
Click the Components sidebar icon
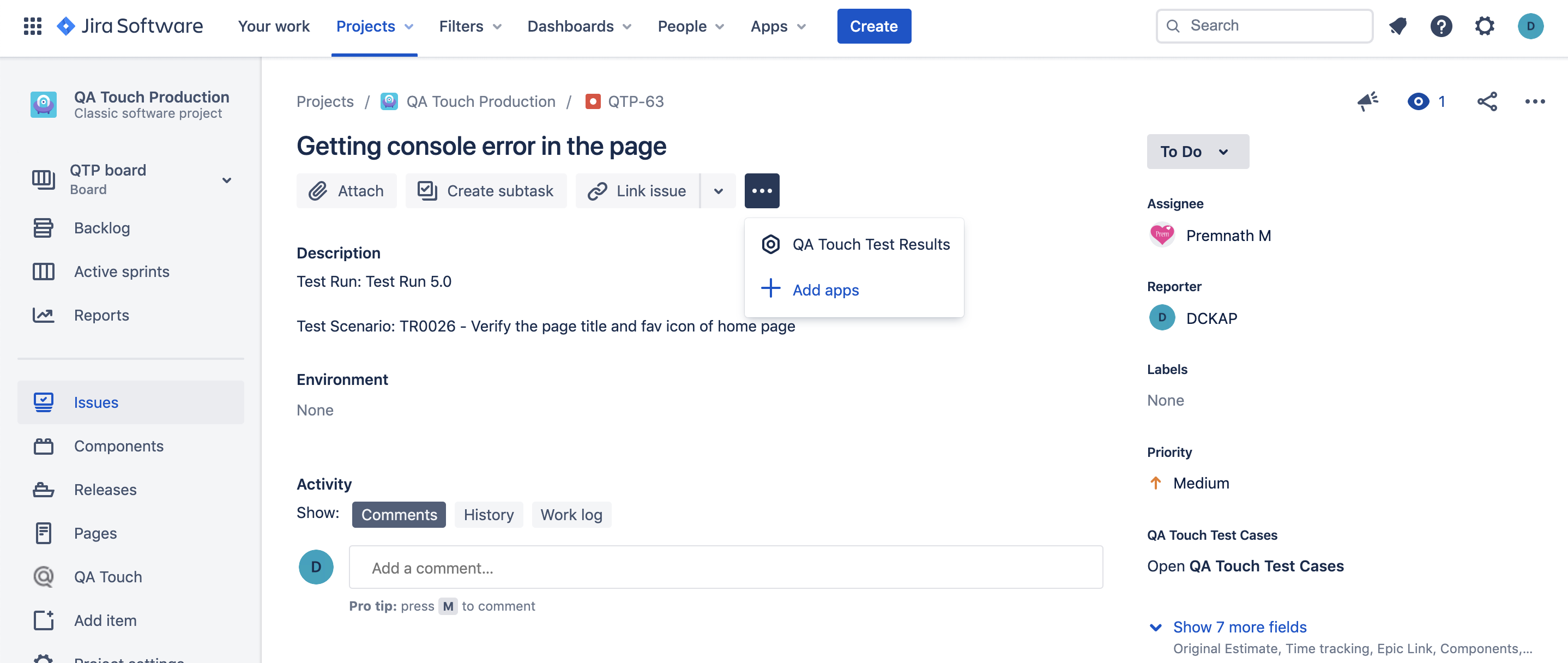click(43, 446)
